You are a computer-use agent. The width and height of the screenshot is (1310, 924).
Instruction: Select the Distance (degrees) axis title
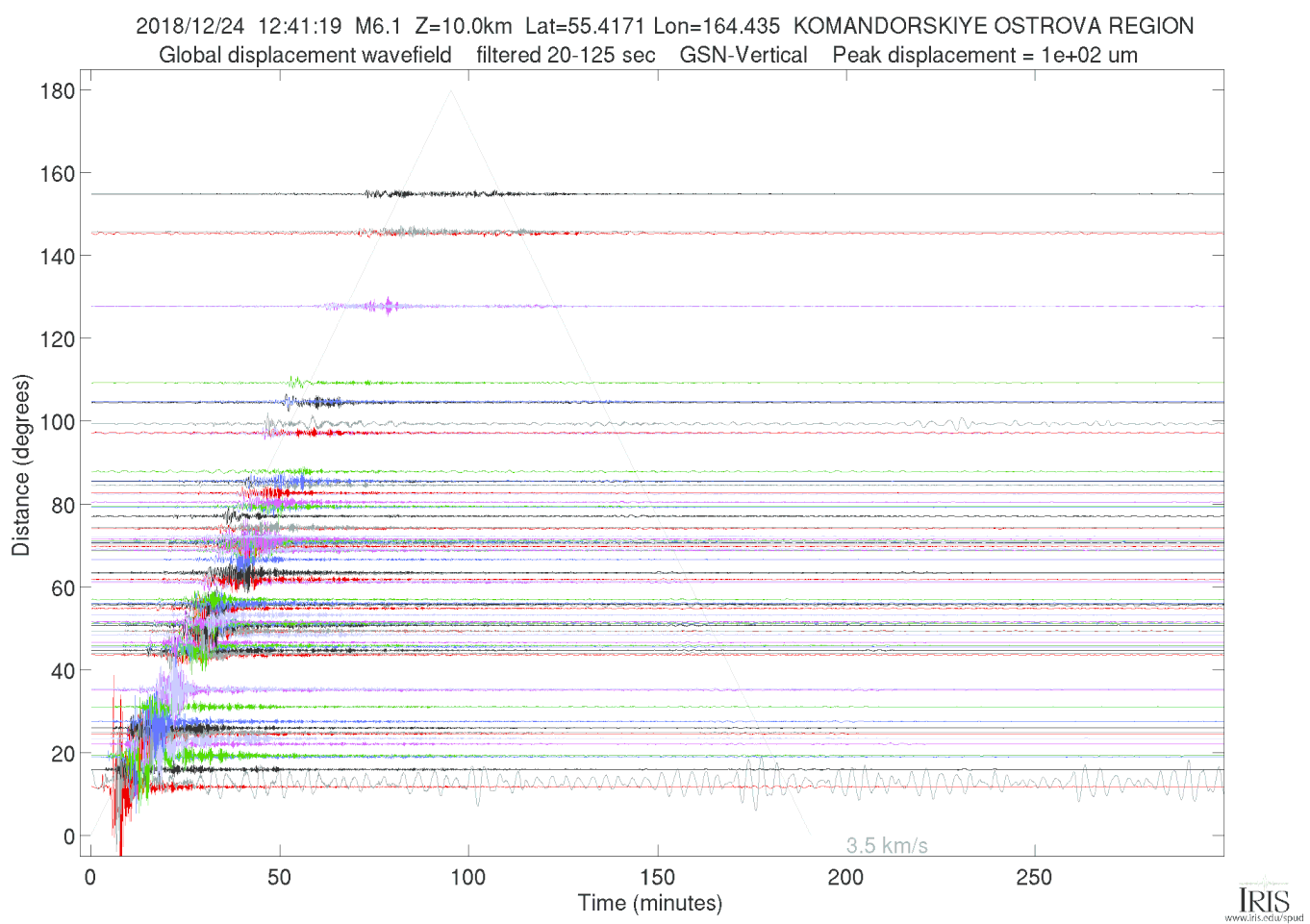[x=21, y=464]
